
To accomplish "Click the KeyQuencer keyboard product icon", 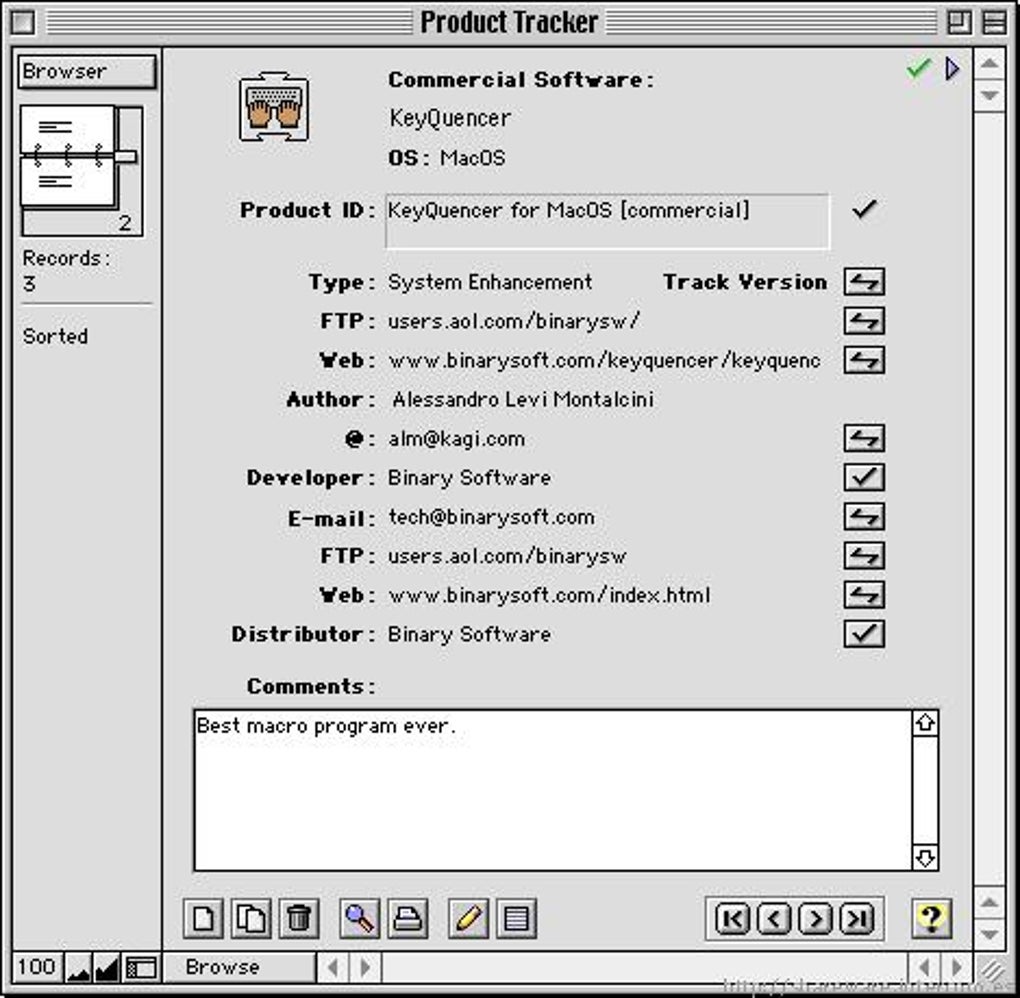I will click(x=274, y=107).
